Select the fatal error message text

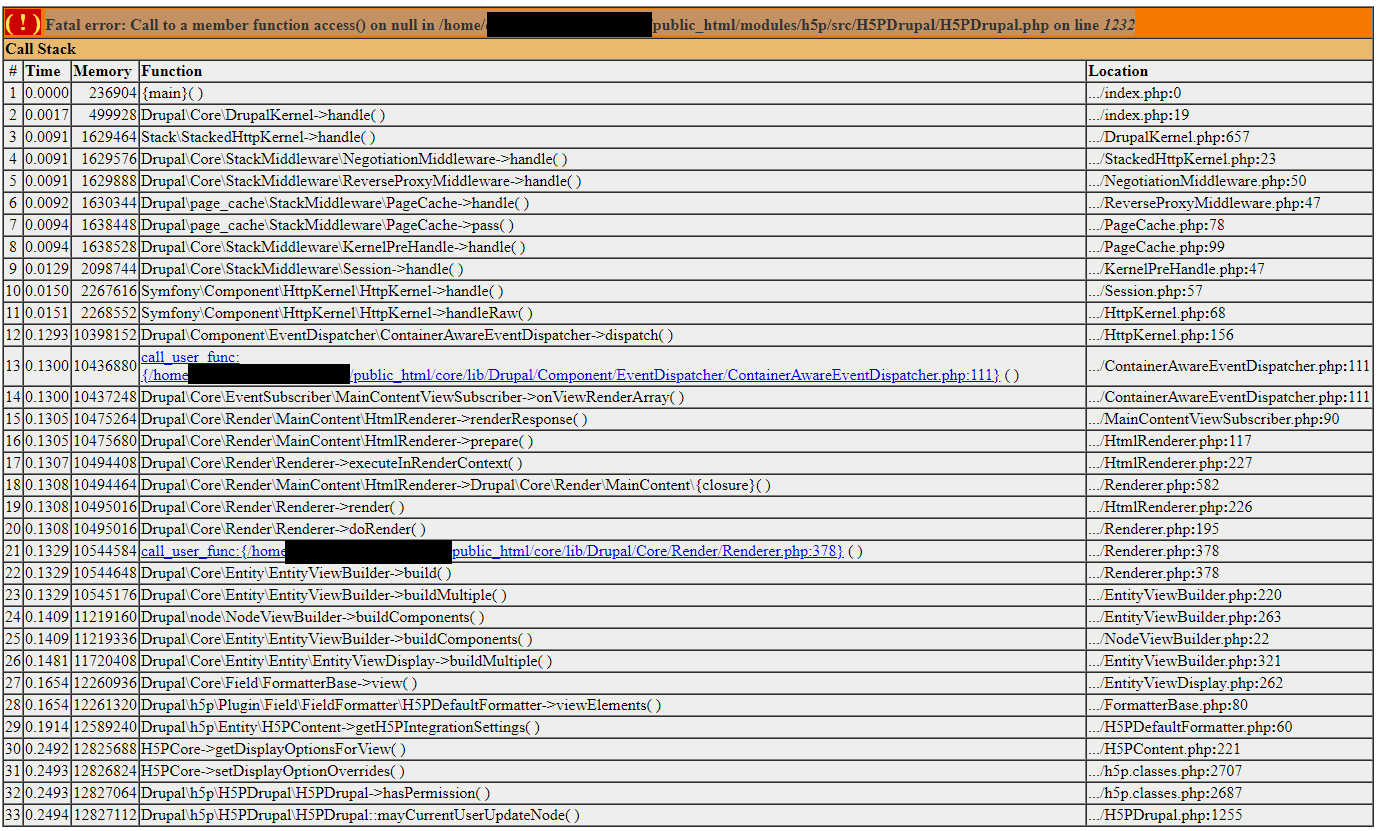(x=590, y=25)
